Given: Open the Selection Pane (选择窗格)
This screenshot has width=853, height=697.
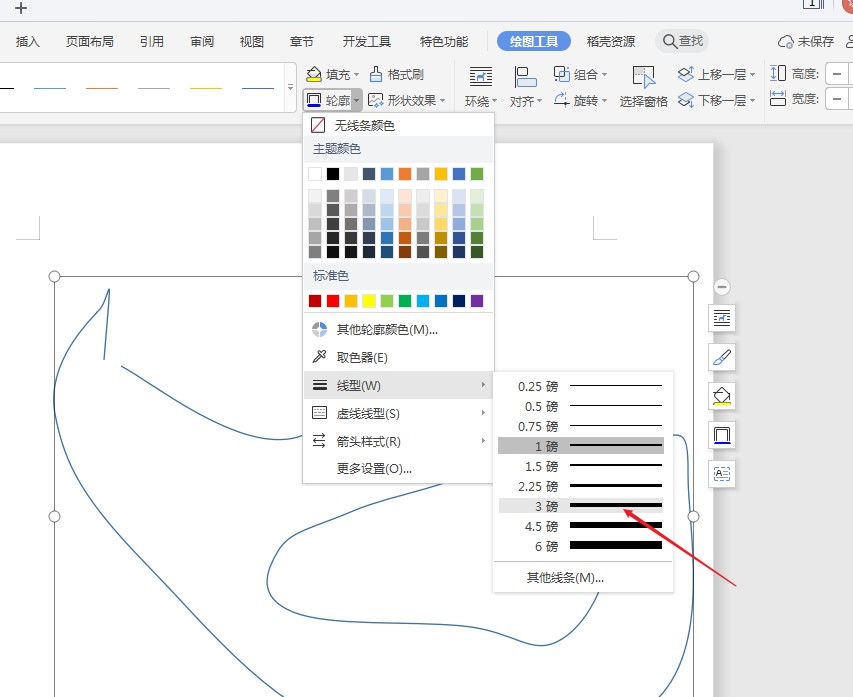Looking at the screenshot, I should 643,87.
